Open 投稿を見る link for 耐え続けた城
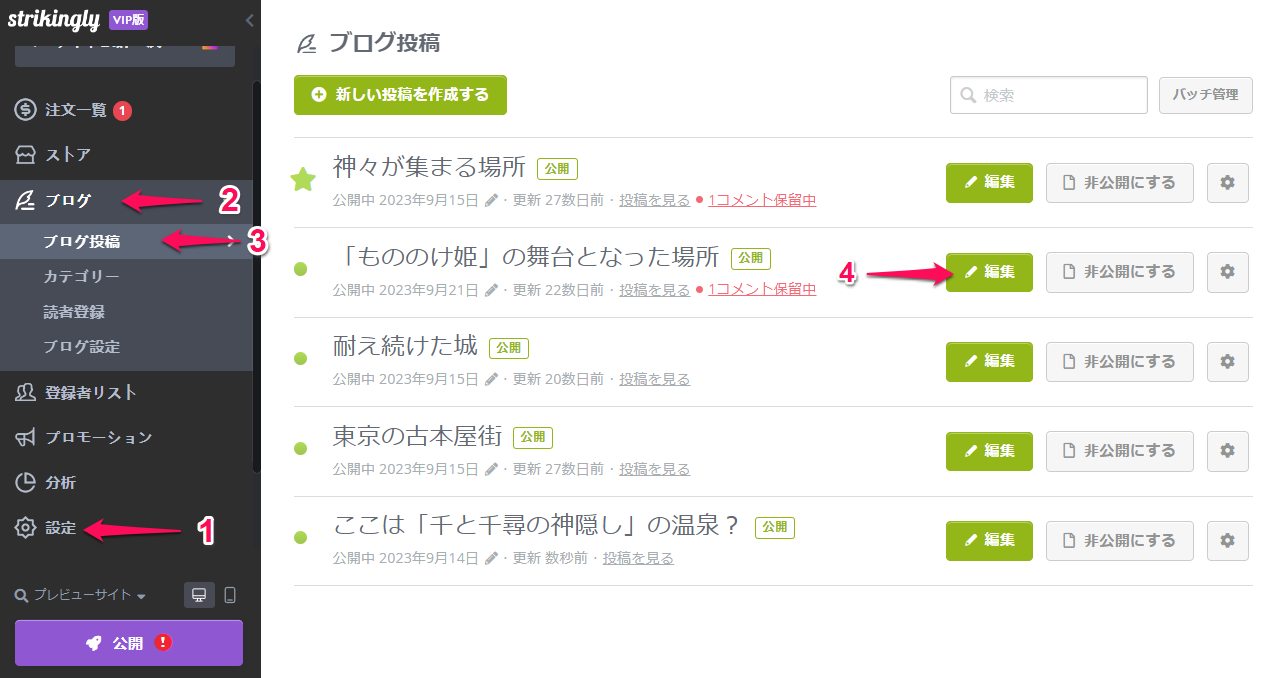 tap(654, 379)
